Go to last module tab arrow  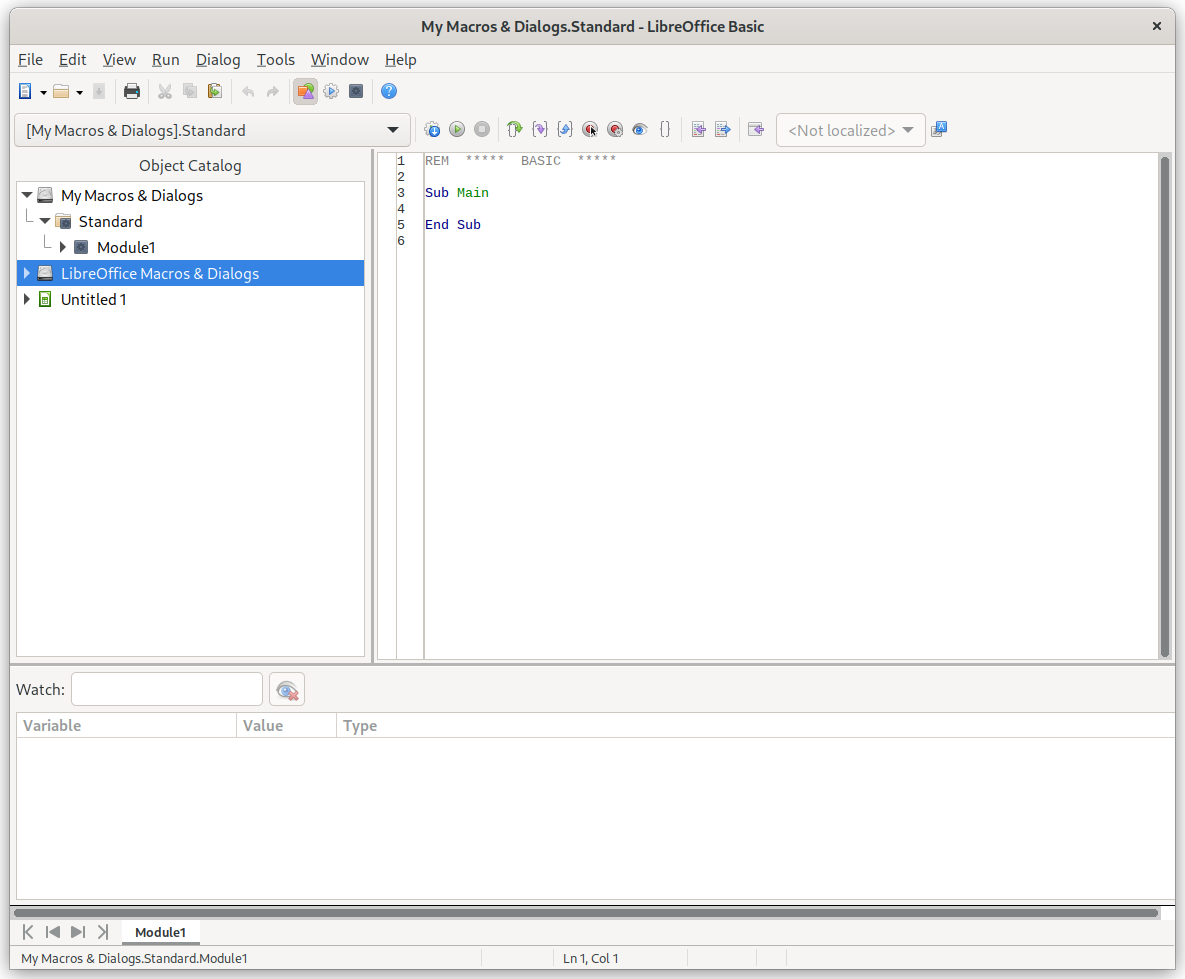pyautogui.click(x=103, y=932)
